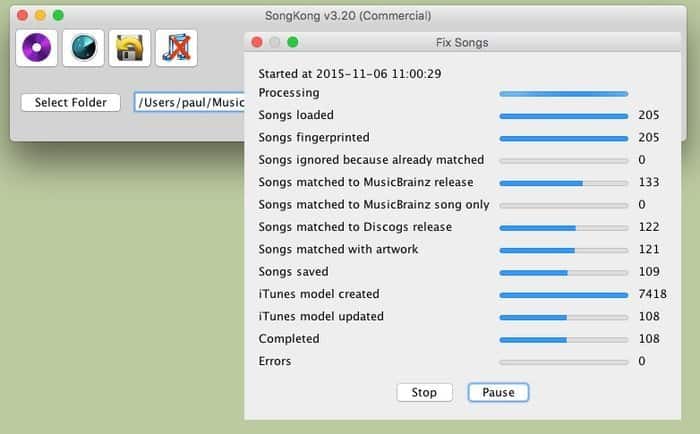Click the /Users/paul/Music folder path field

pyautogui.click(x=190, y=102)
